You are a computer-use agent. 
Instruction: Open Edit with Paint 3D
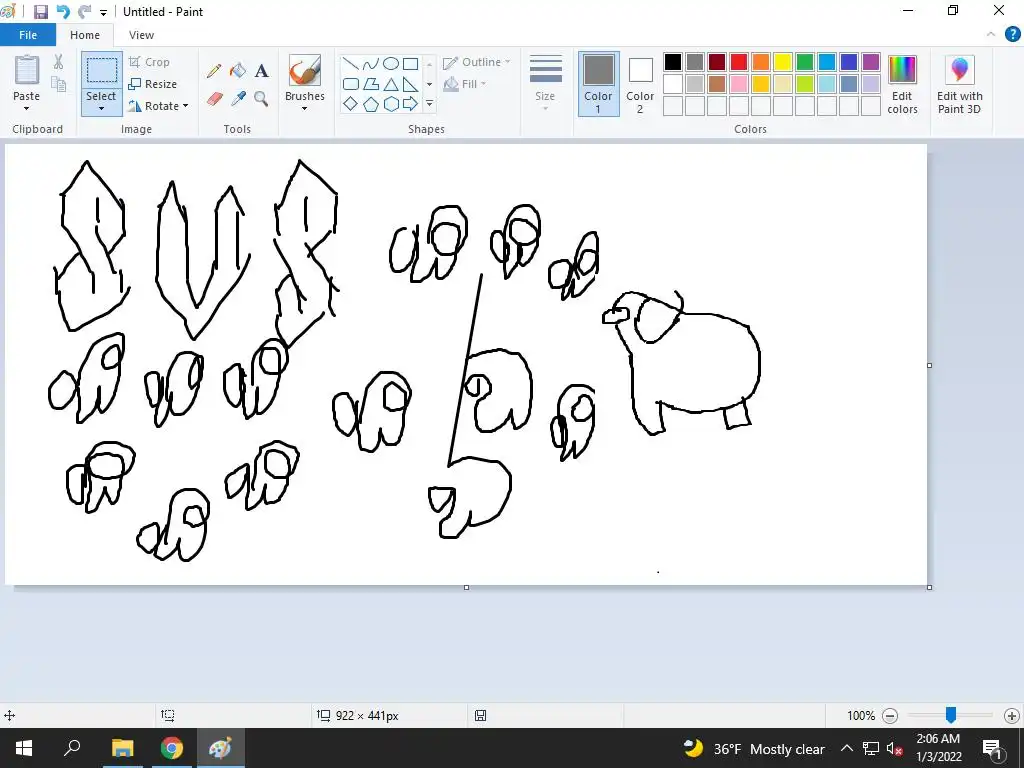(959, 85)
